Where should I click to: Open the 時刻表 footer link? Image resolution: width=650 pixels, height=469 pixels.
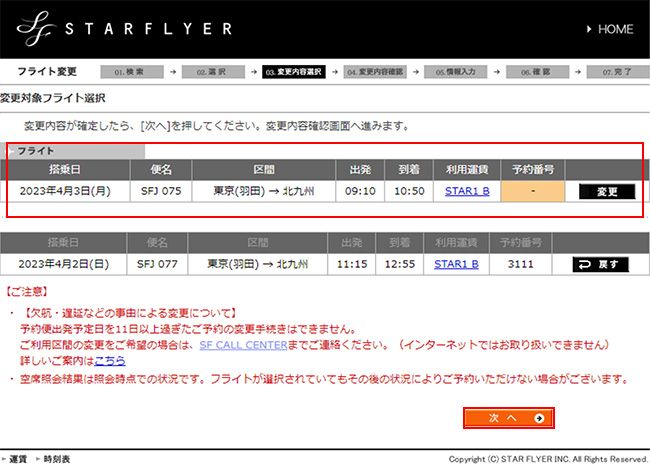click(x=55, y=459)
